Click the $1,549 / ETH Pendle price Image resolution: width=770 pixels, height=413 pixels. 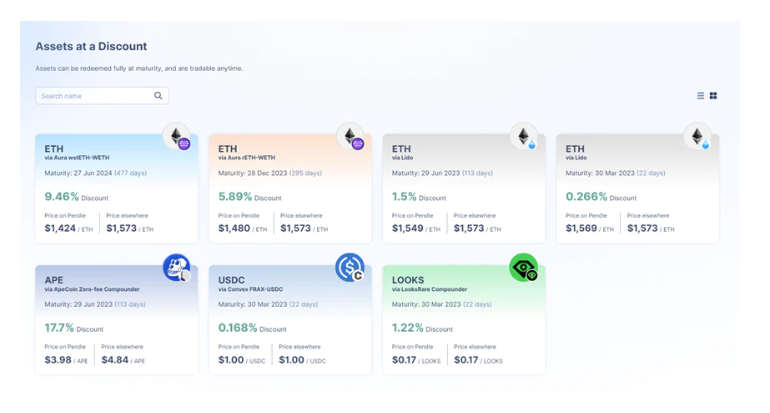pos(416,228)
